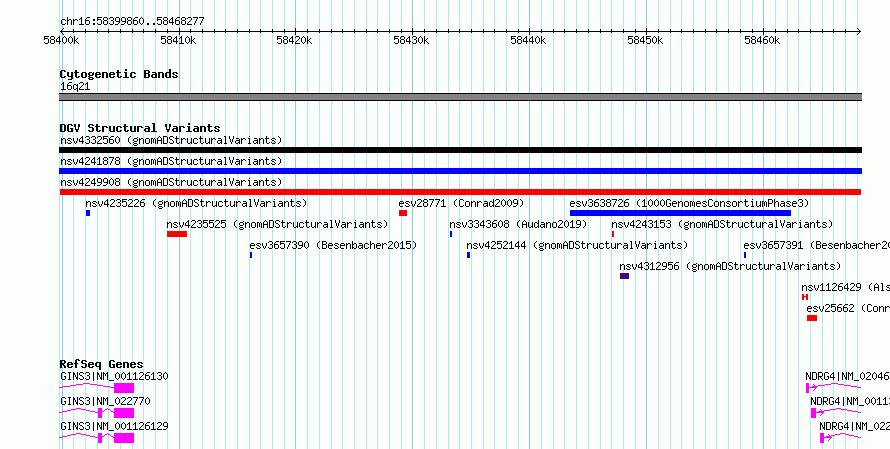This screenshot has width=890, height=449.
Task: Click the NDRG4|NM_022 transcript label
Action: 855,426
